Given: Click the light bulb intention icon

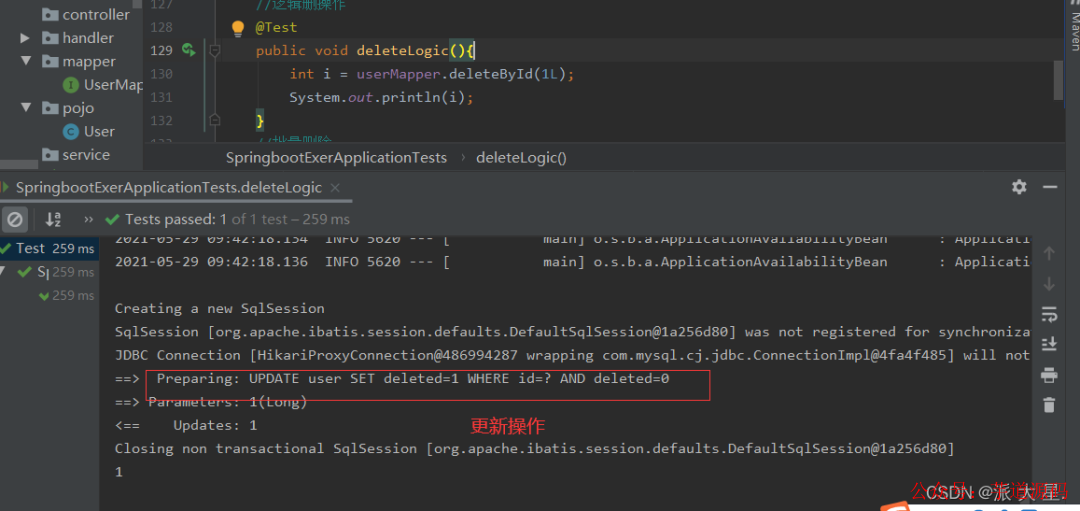Looking at the screenshot, I should pyautogui.click(x=238, y=28).
